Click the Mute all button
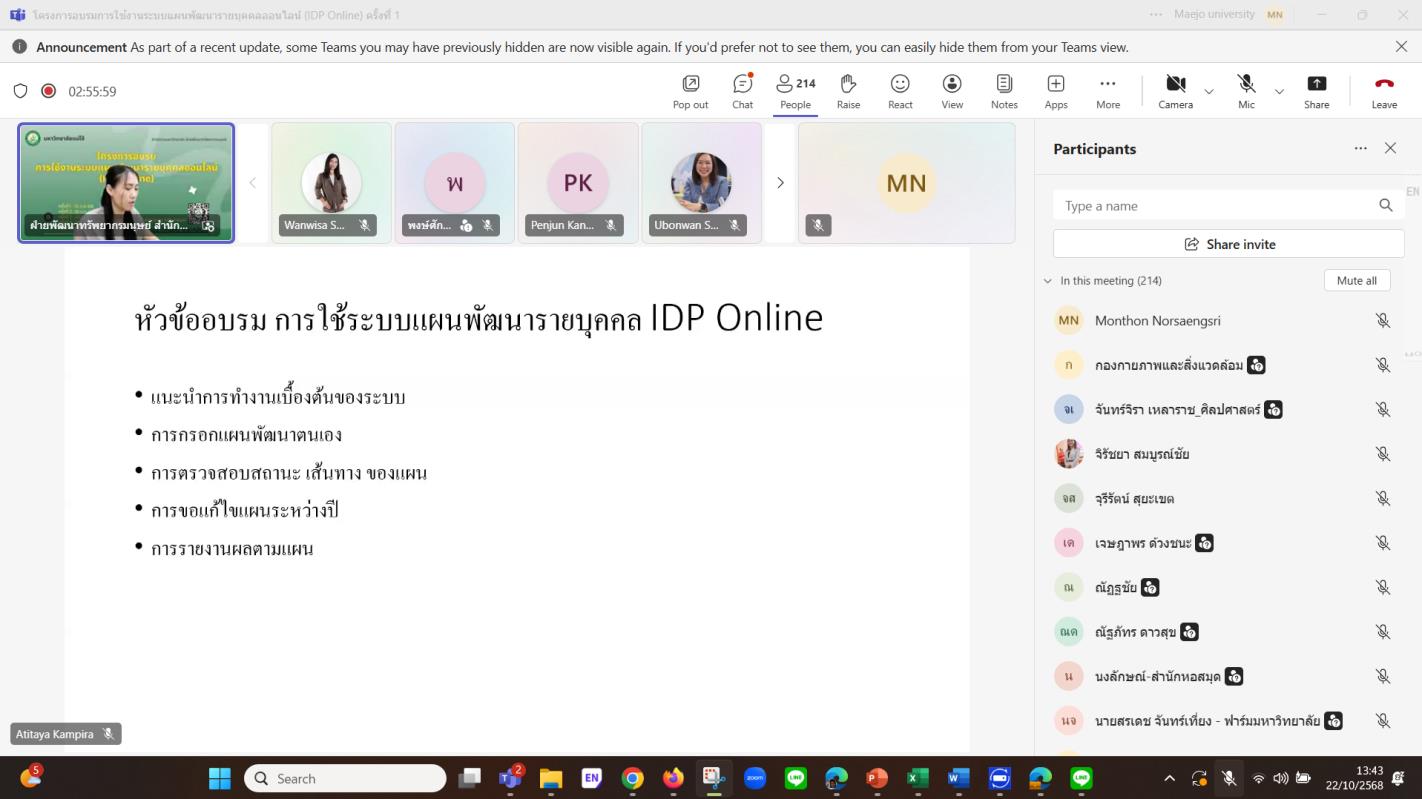 1356,281
